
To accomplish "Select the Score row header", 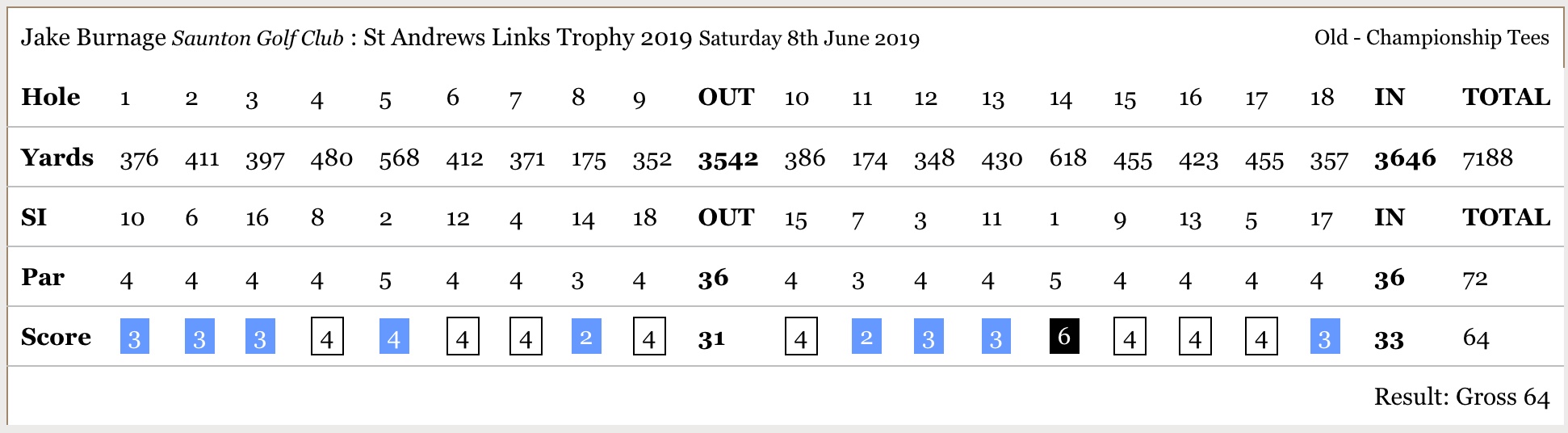I will [x=56, y=337].
